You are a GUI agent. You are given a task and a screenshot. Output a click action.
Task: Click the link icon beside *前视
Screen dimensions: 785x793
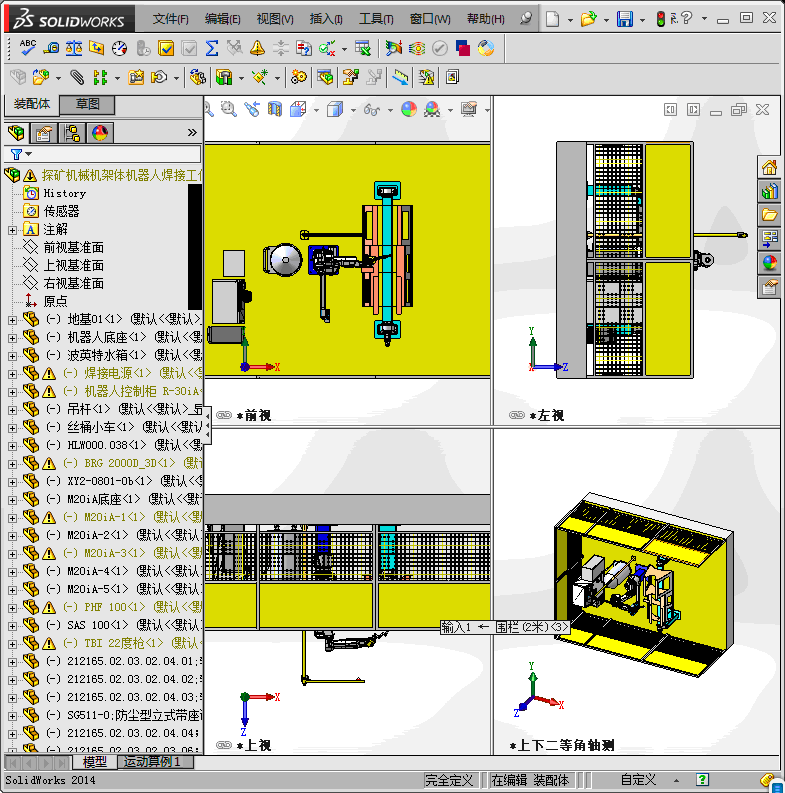[224, 415]
